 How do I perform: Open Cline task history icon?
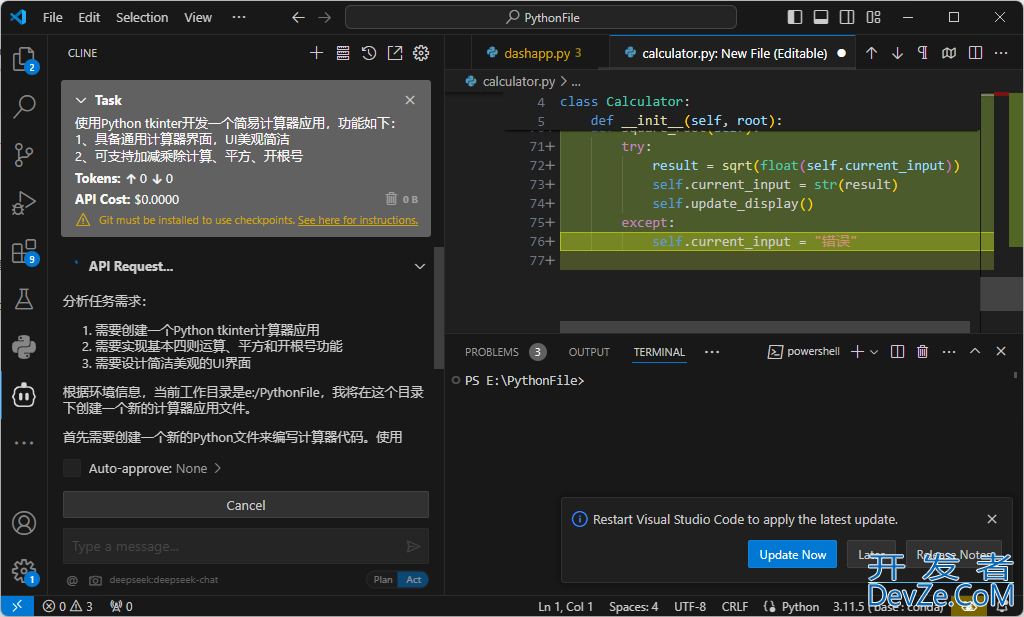[x=369, y=53]
